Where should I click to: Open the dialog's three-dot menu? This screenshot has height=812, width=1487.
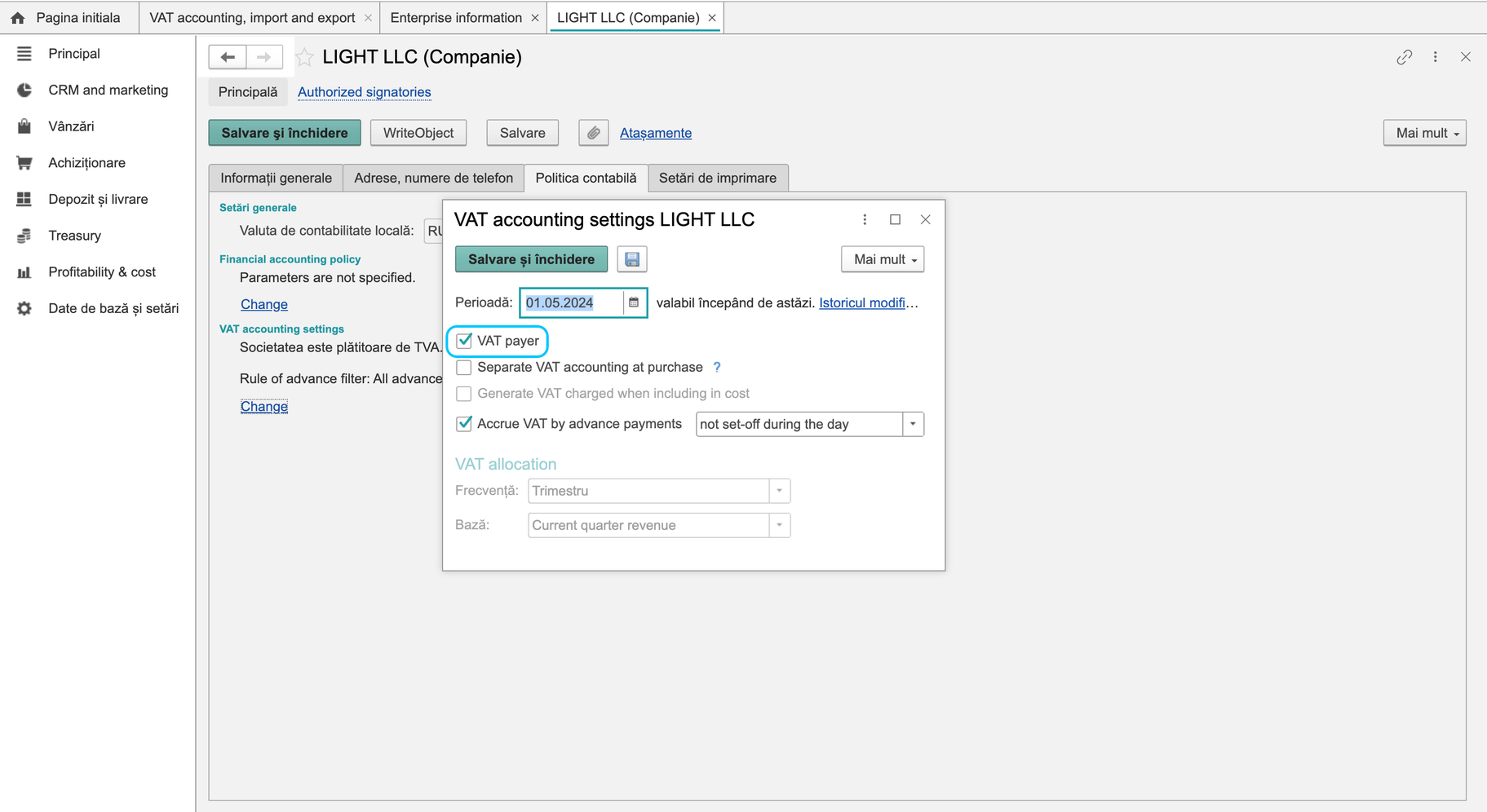[x=865, y=219]
